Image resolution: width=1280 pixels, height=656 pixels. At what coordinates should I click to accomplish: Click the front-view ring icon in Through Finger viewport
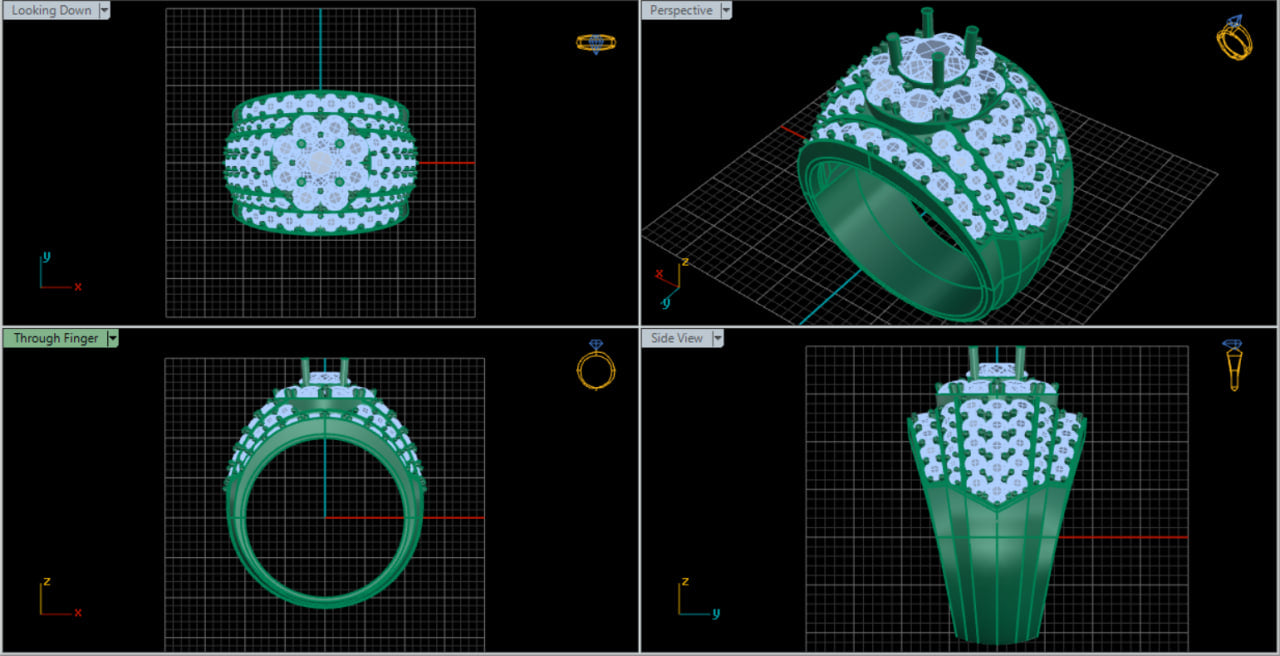(x=596, y=366)
